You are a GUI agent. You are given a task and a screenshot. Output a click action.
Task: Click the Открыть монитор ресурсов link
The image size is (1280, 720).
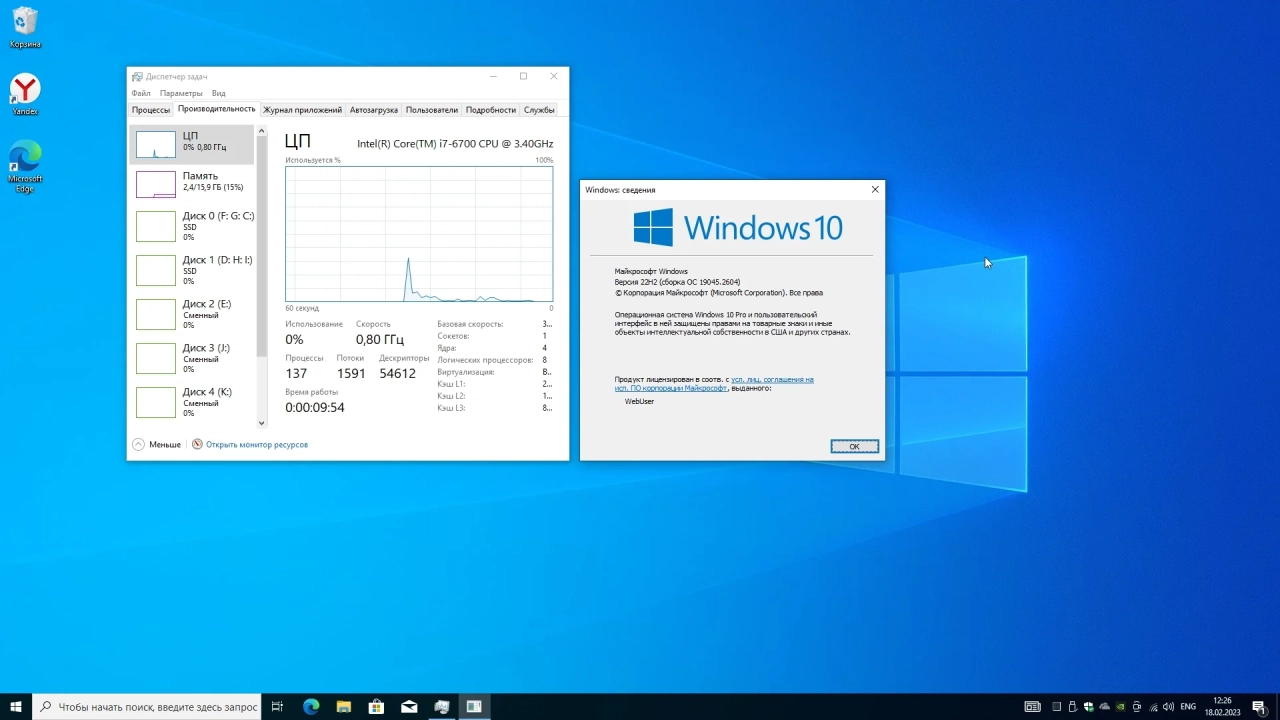257,444
